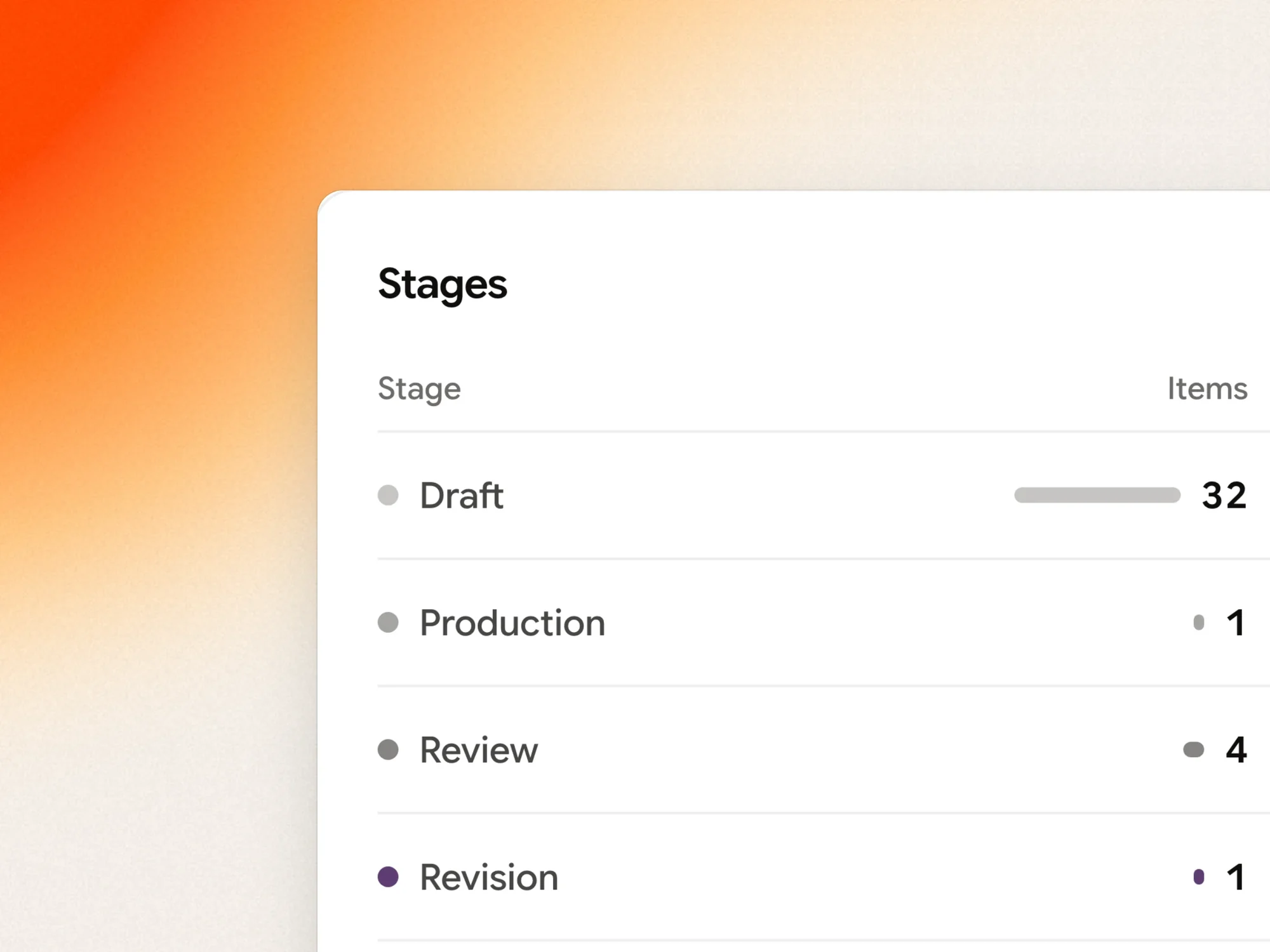Click the Draft stage label
The height and width of the screenshot is (952, 1270).
pyautogui.click(x=462, y=495)
